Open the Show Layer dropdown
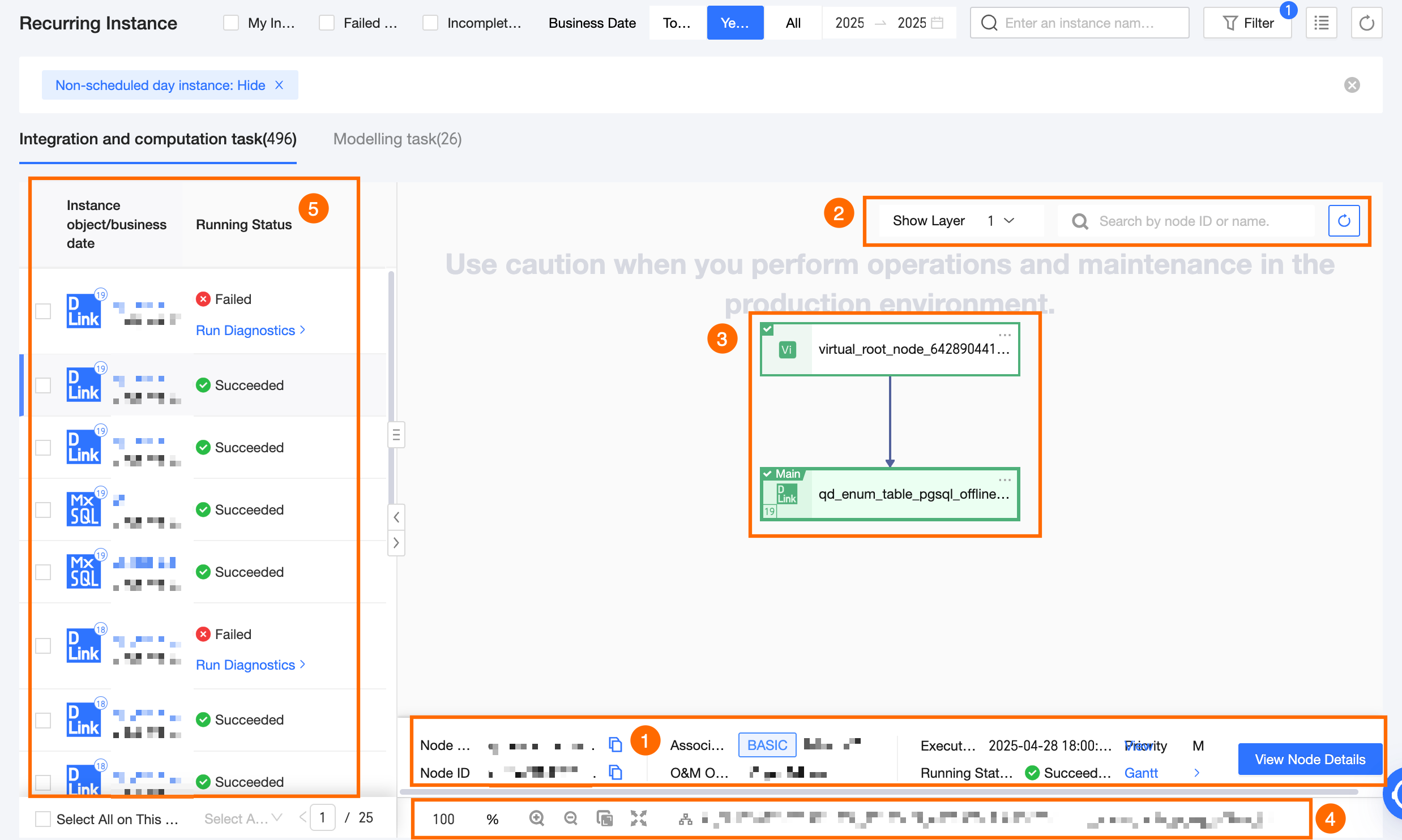 click(x=1001, y=221)
